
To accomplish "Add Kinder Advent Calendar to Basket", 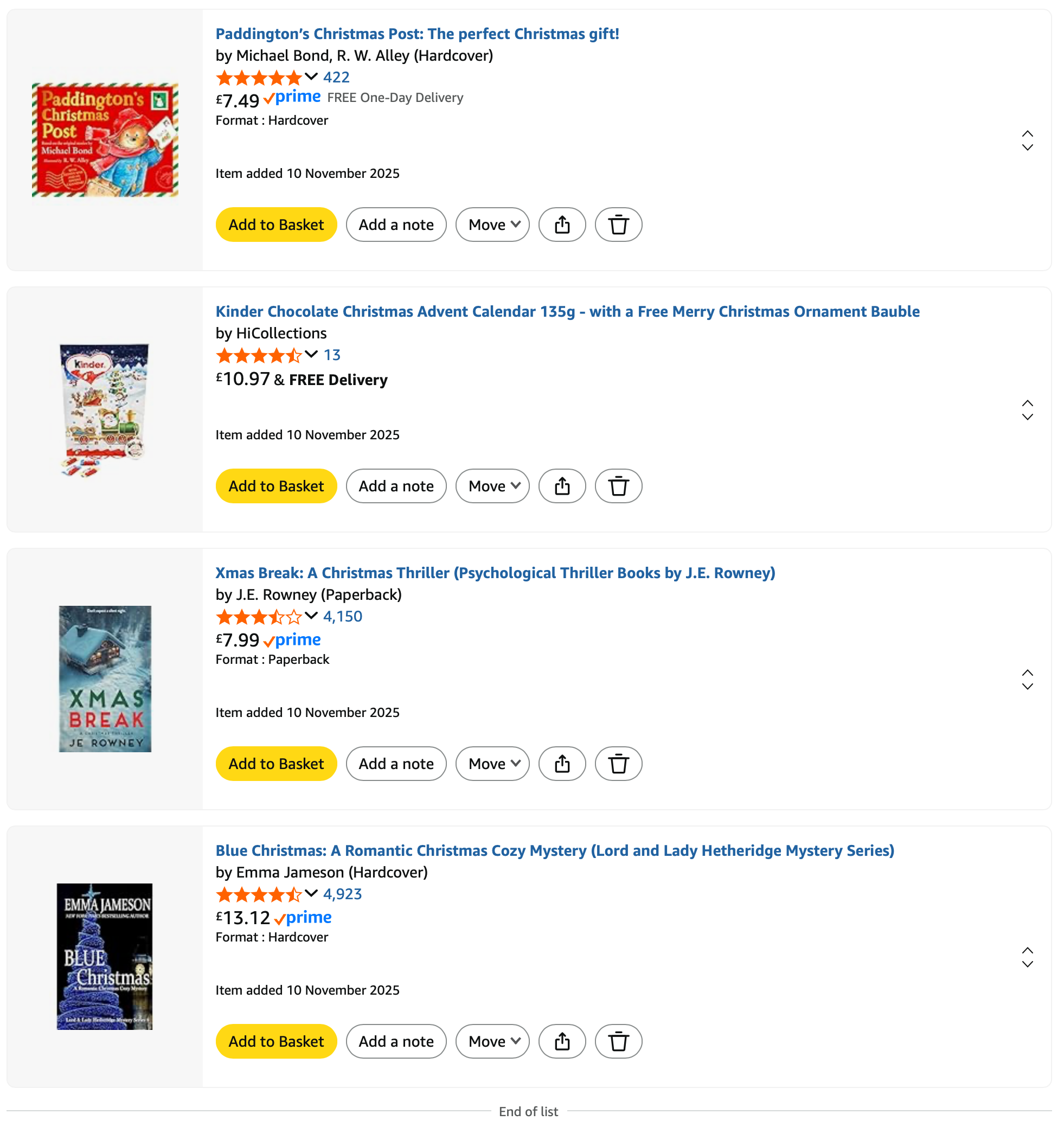I will [276, 486].
